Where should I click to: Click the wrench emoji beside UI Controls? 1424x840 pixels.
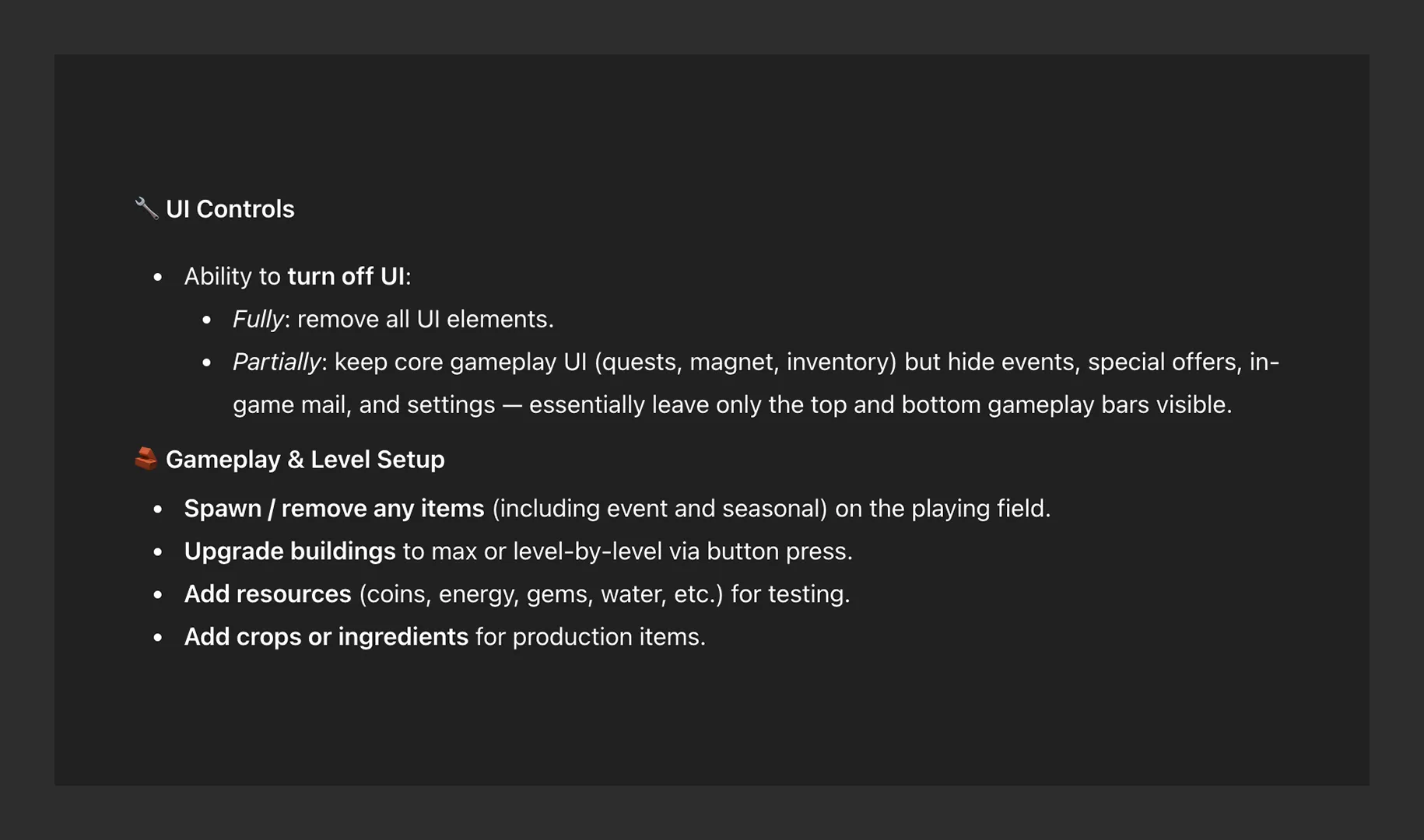[146, 208]
